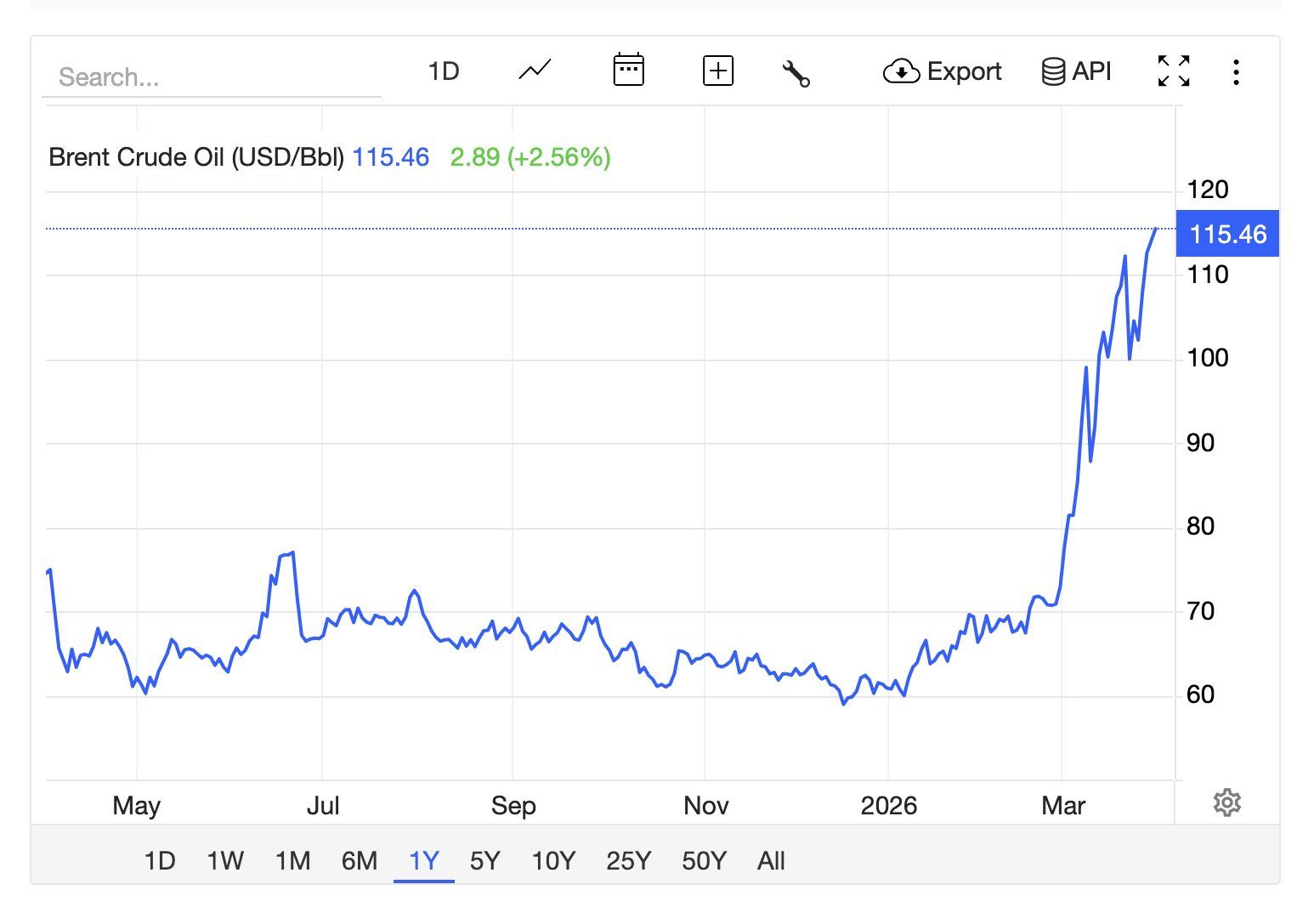1314x924 pixels.
Task: Select the 1D time range tab
Action: click(x=160, y=861)
